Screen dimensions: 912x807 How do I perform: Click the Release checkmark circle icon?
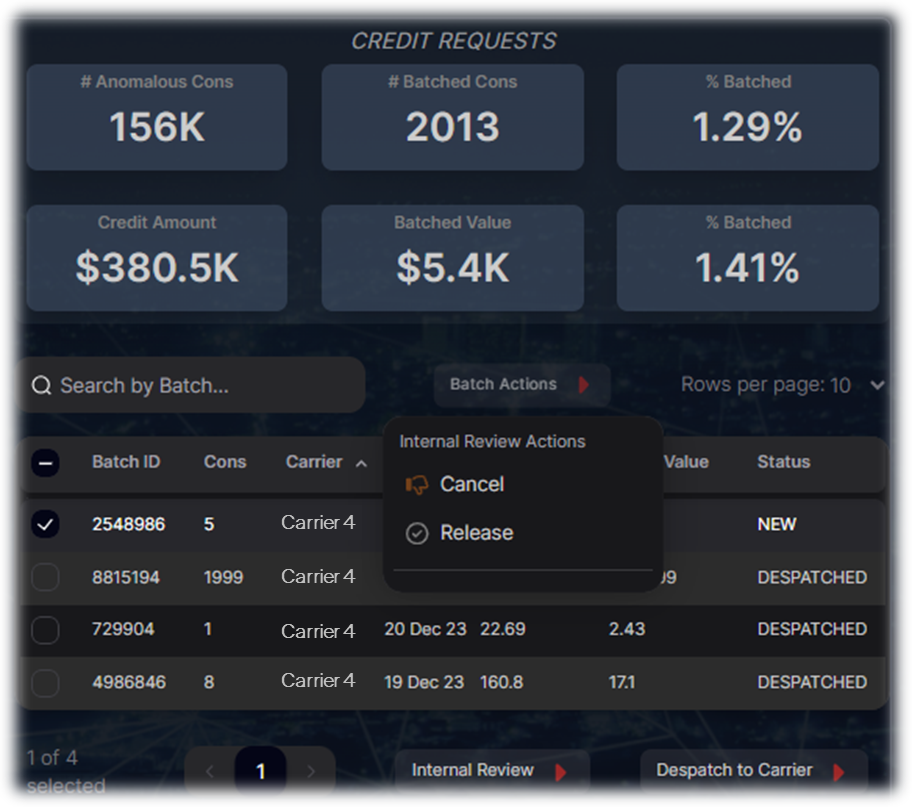coord(416,534)
